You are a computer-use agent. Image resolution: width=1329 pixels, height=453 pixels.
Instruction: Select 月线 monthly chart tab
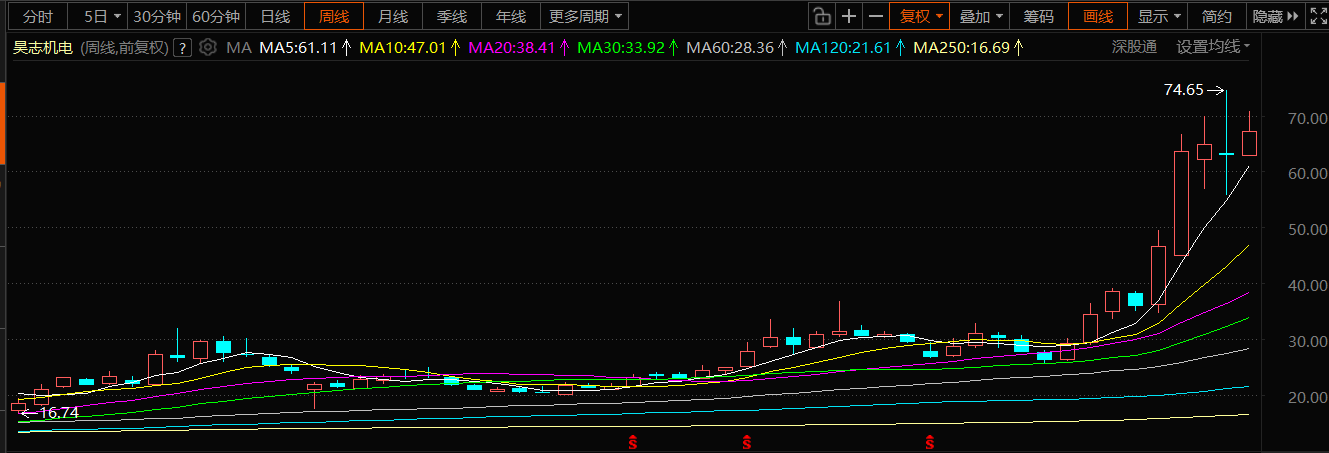tap(393, 16)
